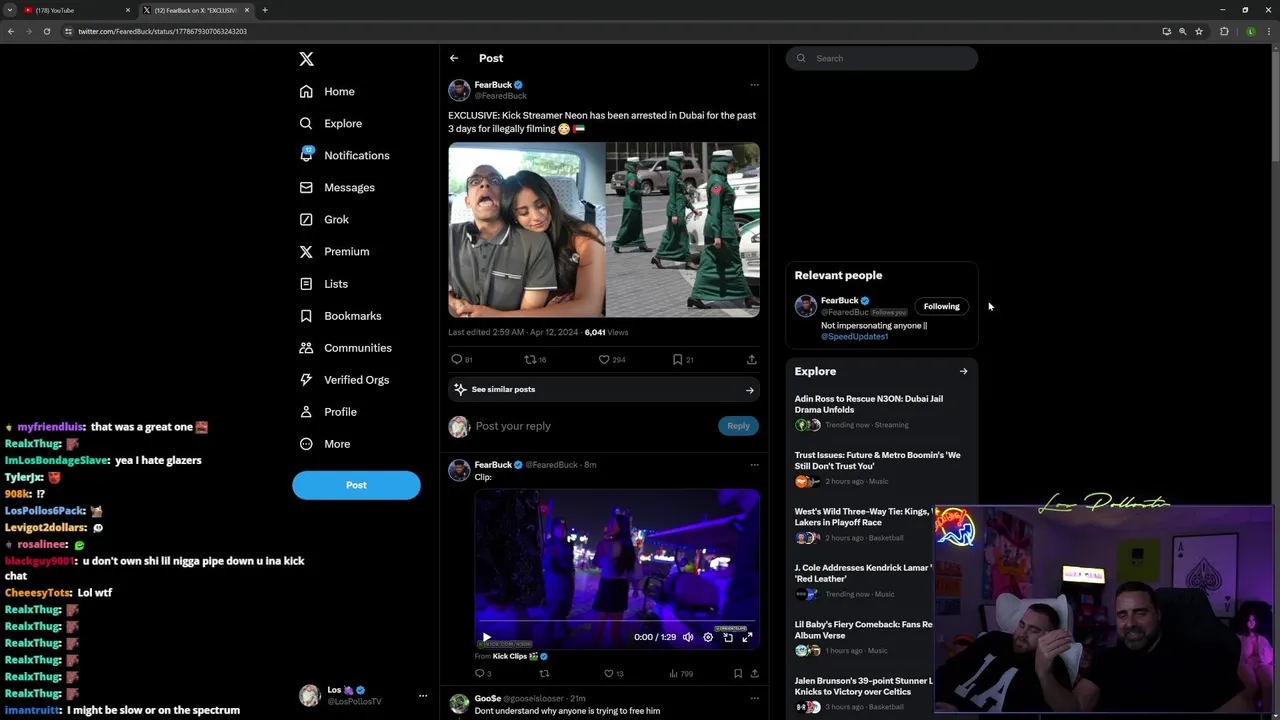This screenshot has height=720, width=1280.
Task: Open FearBuck's avatar on the main post
Action: point(459,90)
